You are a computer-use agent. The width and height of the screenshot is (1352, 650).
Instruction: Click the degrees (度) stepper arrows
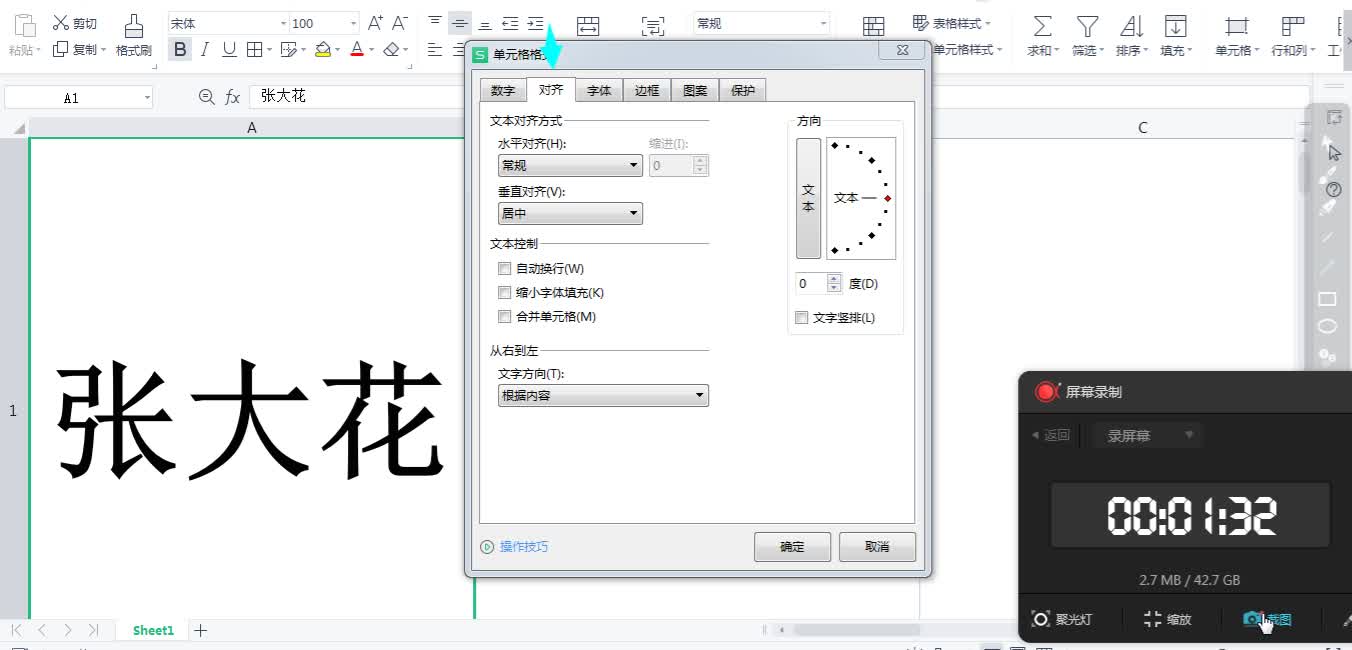pos(835,284)
